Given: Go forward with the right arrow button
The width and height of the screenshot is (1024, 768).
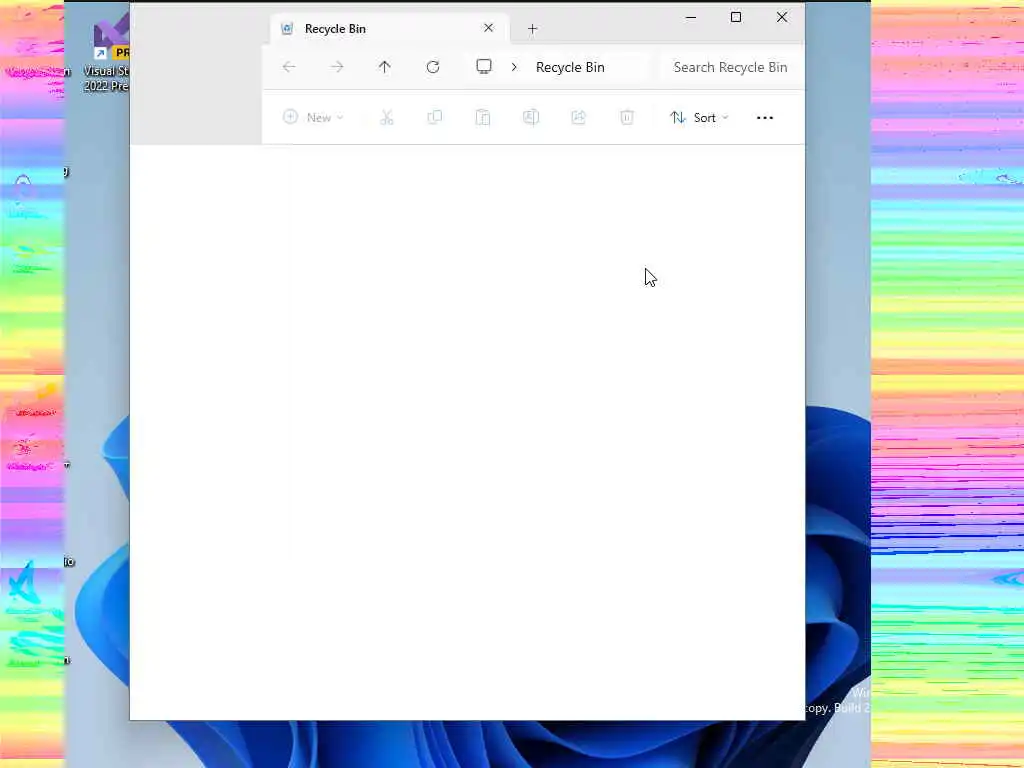Looking at the screenshot, I should click(337, 67).
